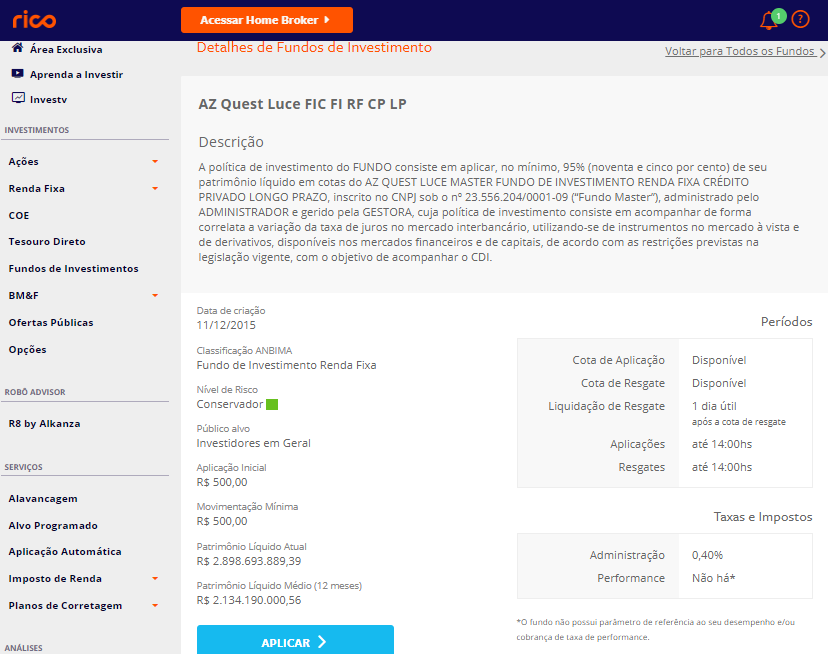Click the green Conservador risk indicator

[272, 404]
